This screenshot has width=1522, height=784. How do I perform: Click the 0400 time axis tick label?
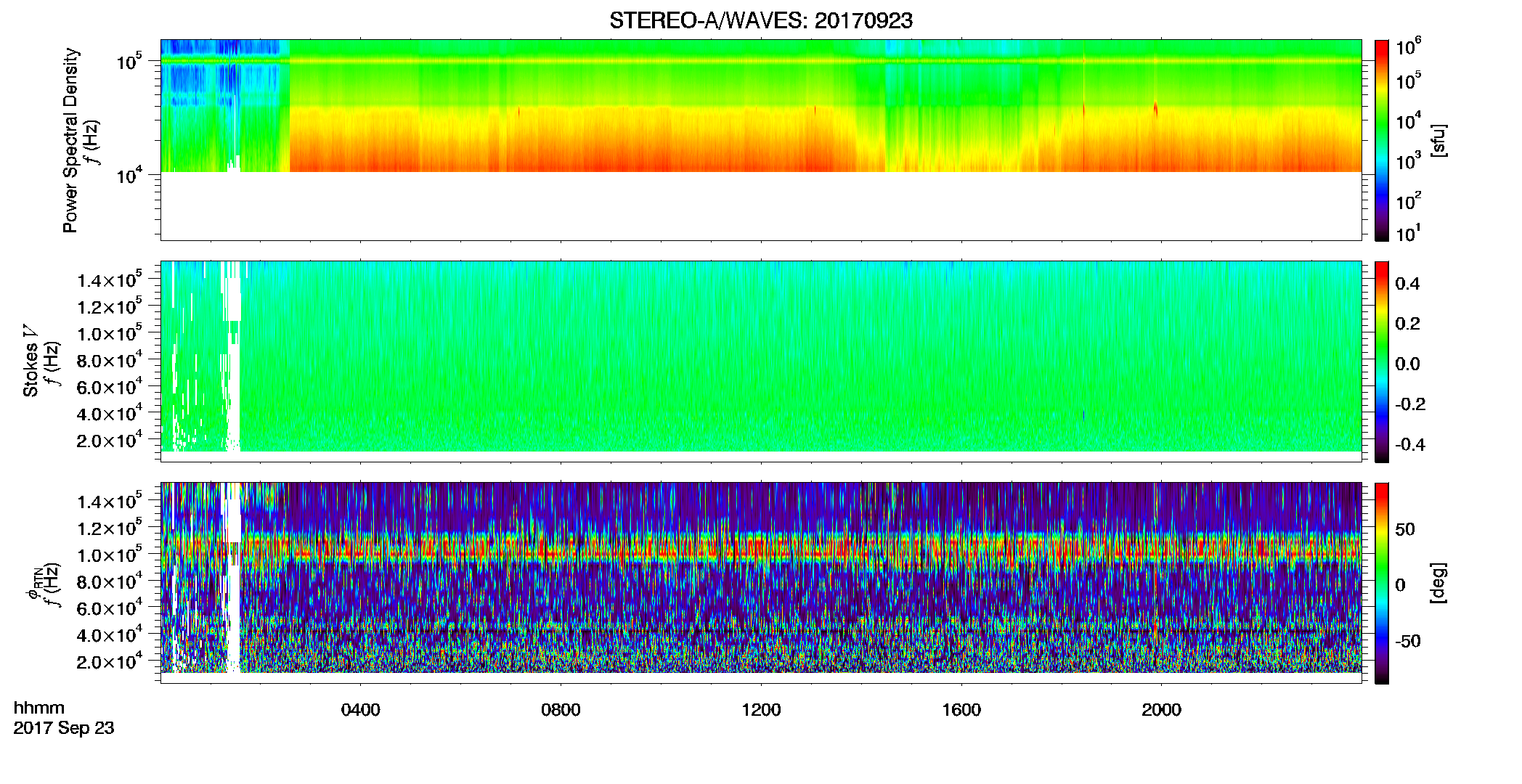360,710
